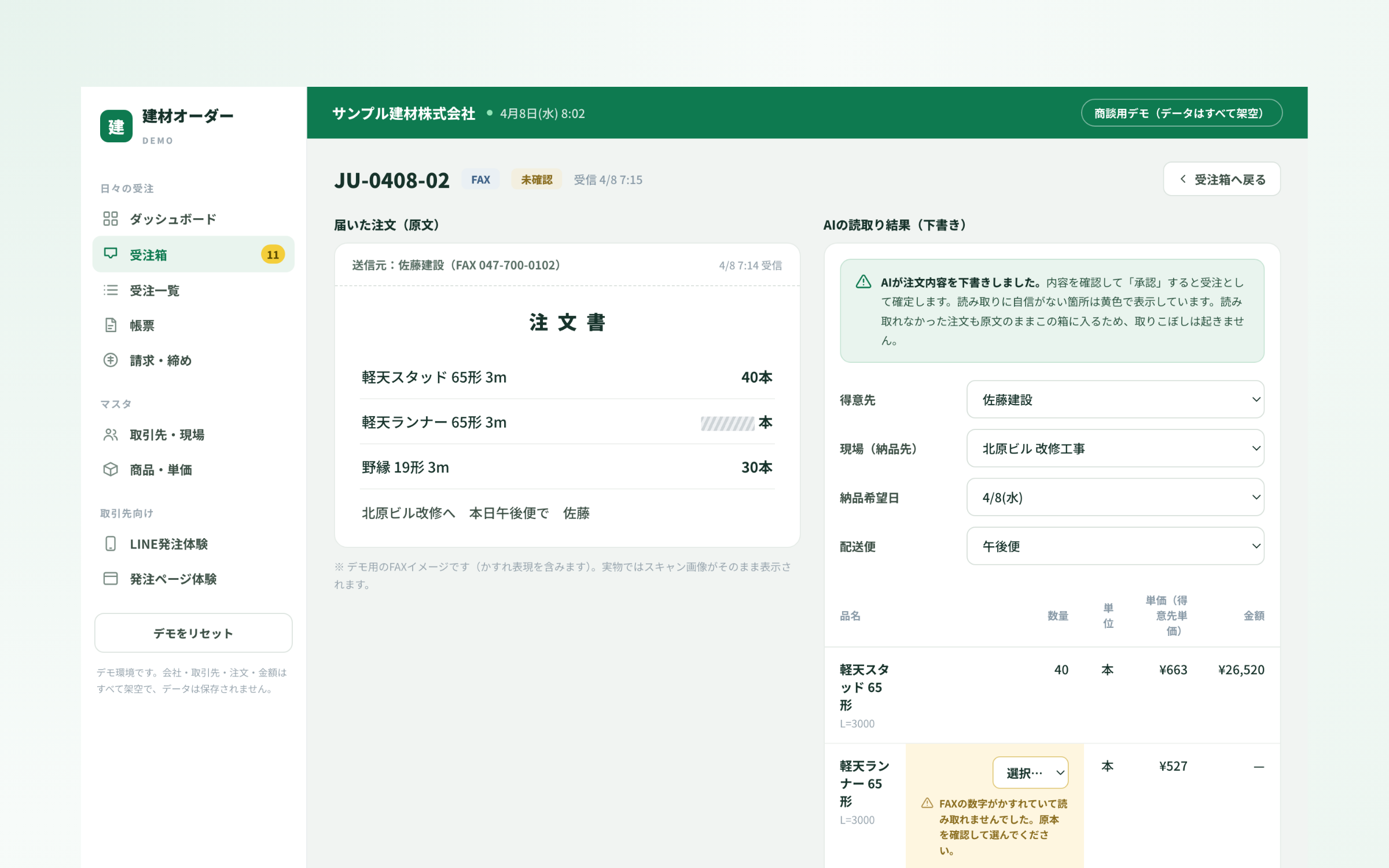Click the 帳票 document icon
This screenshot has width=1389, height=868.
(x=111, y=325)
